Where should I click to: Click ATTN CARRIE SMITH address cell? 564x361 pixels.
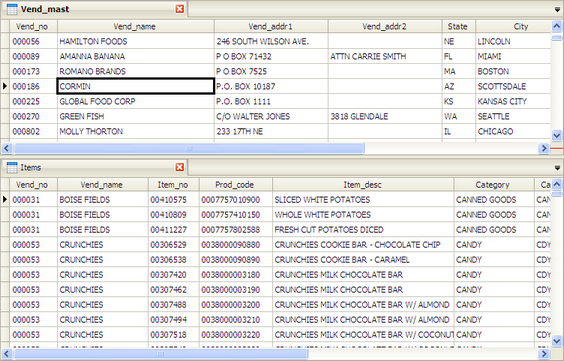[385, 56]
